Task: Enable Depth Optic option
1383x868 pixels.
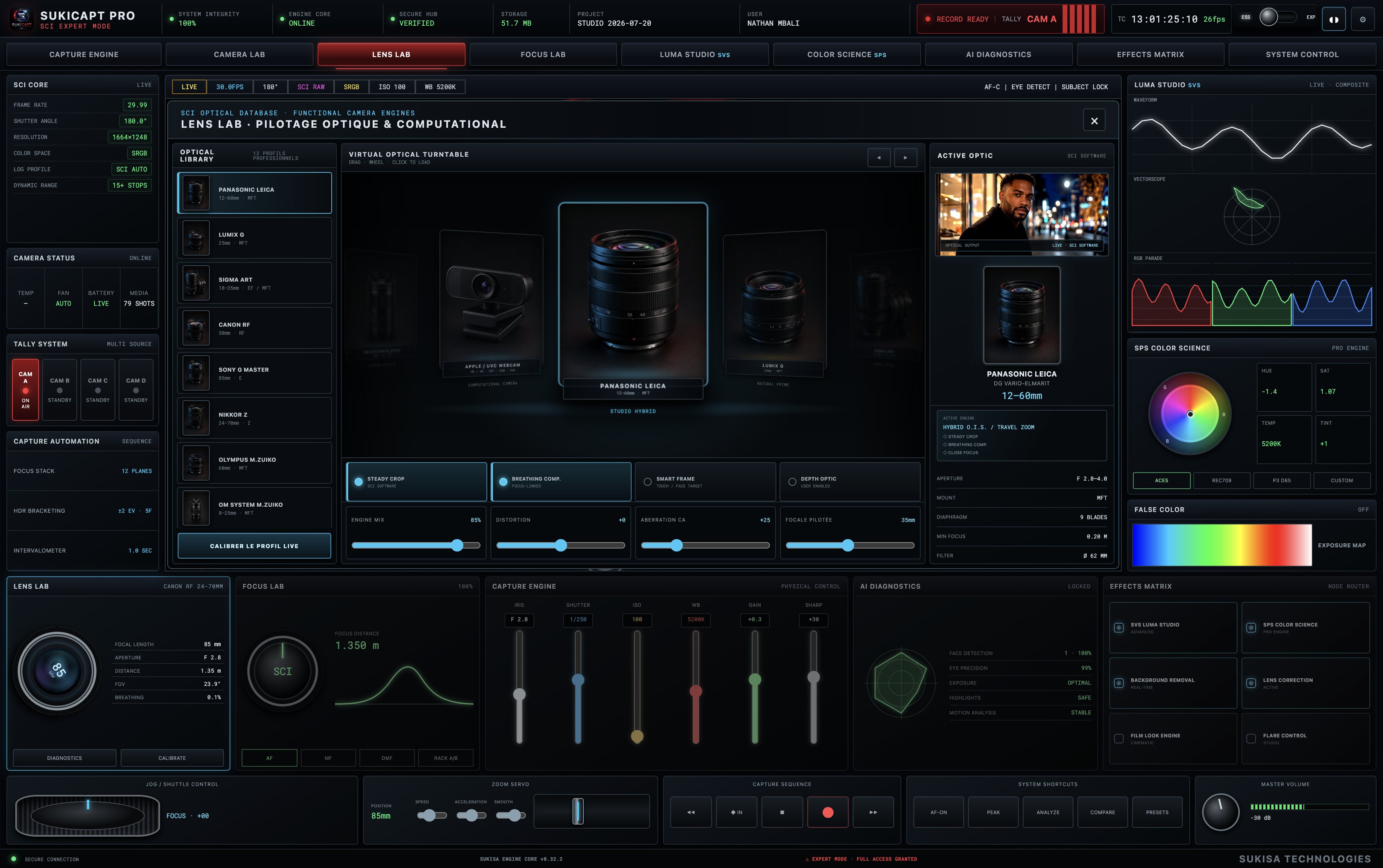Action: click(850, 482)
